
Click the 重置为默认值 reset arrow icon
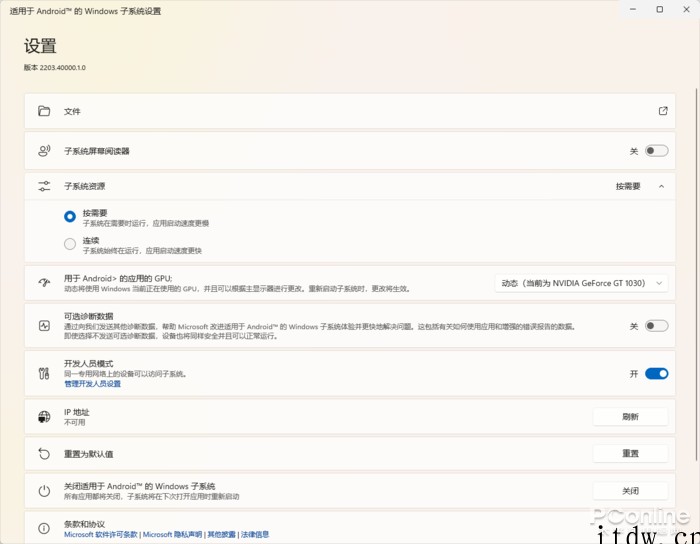44,454
